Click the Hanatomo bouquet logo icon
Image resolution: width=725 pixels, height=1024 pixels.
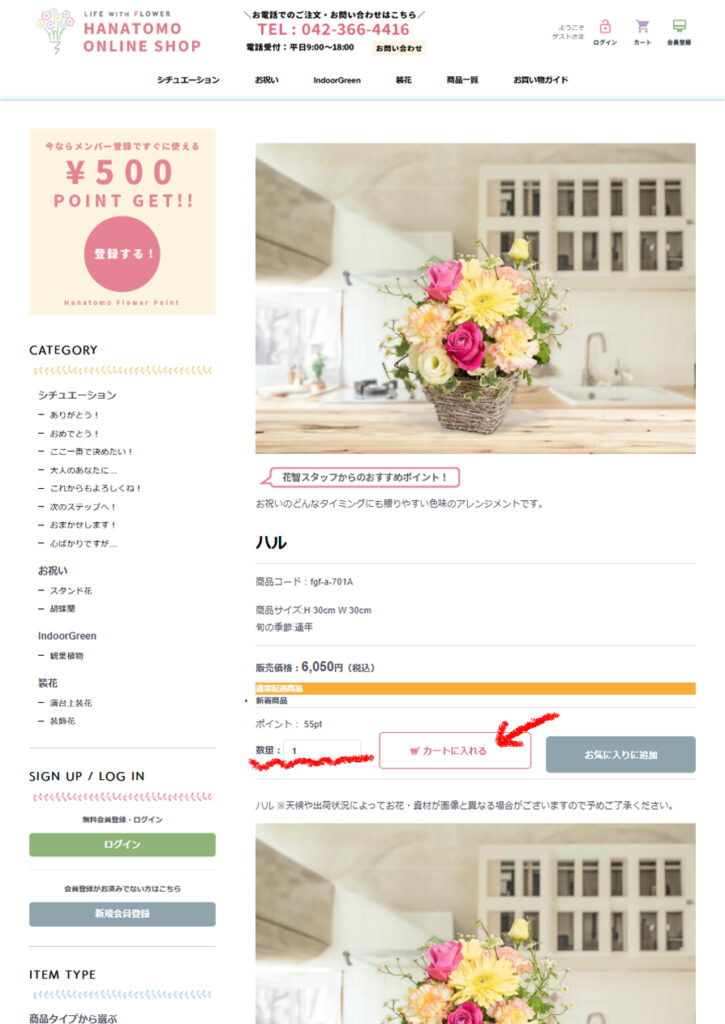tap(55, 31)
